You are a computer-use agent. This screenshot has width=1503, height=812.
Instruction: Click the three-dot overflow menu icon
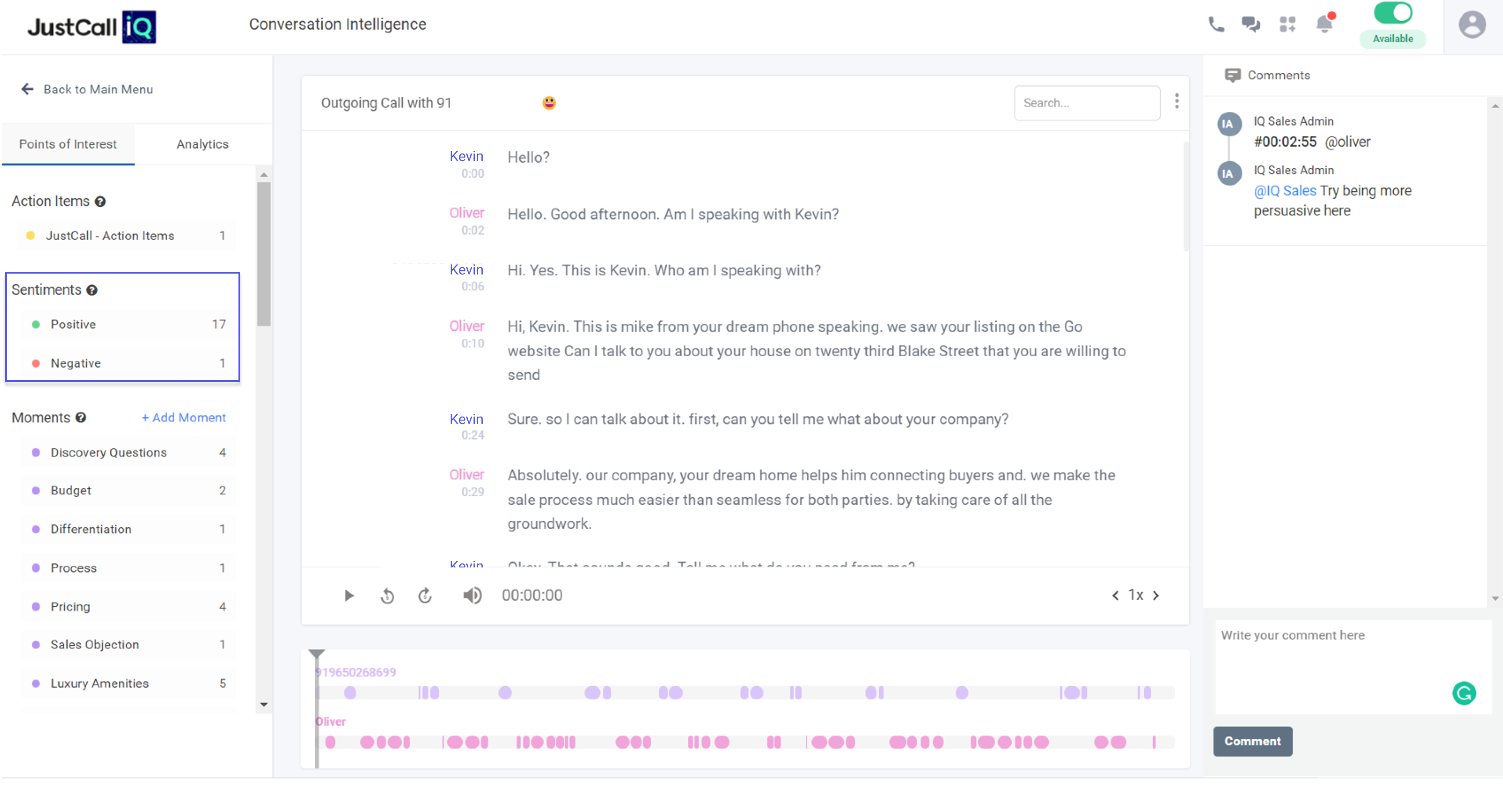pyautogui.click(x=1178, y=101)
